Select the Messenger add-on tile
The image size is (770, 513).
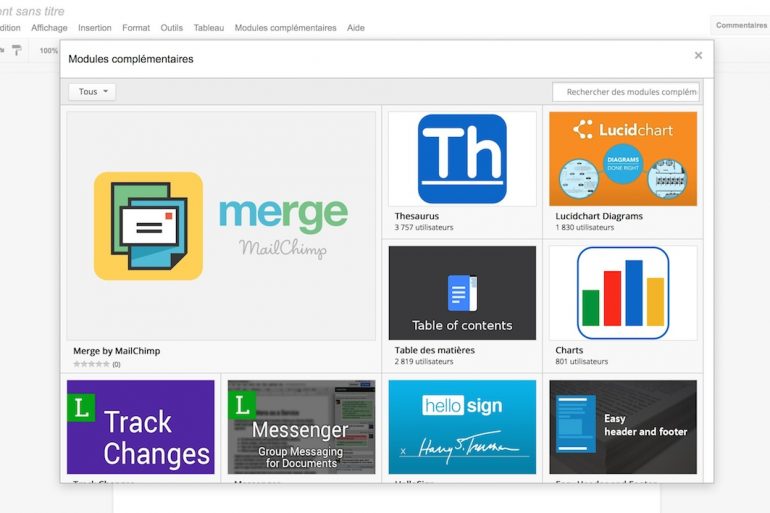coord(301,427)
